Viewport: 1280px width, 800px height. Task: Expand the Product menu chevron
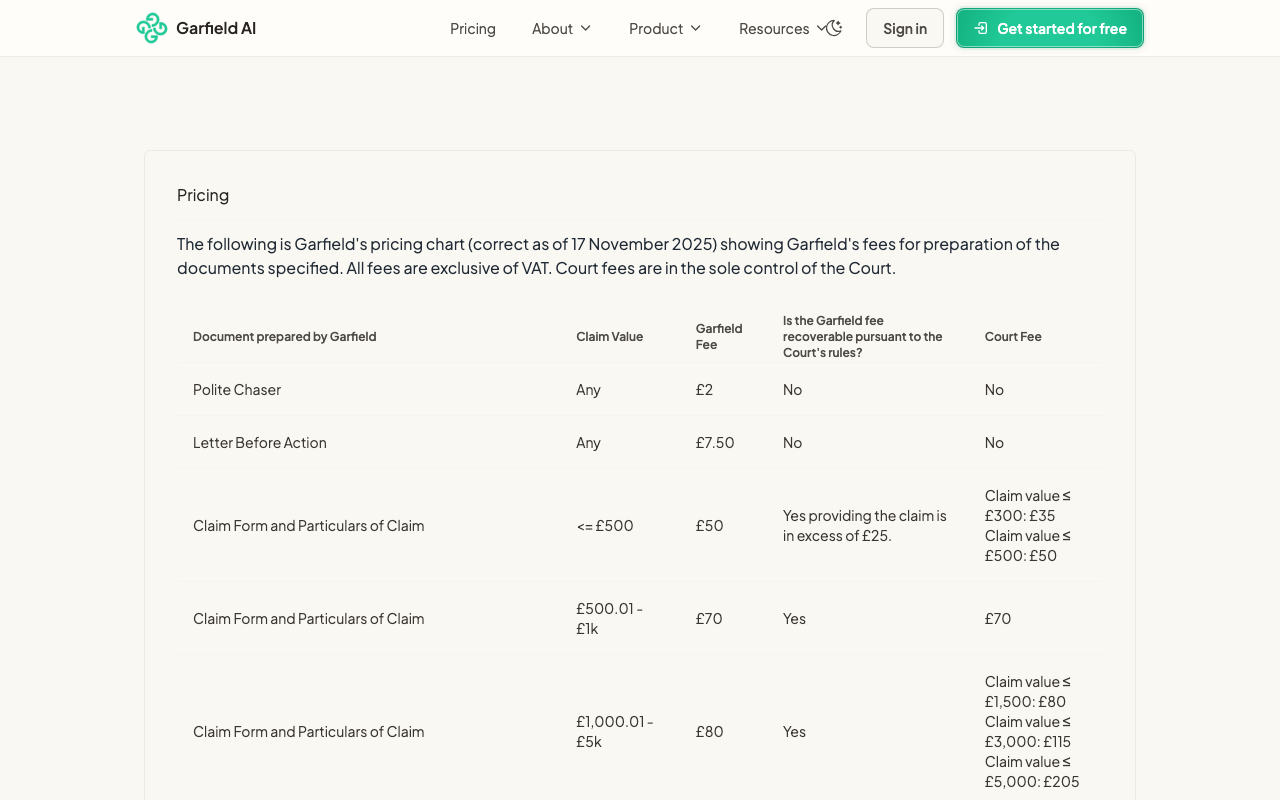pyautogui.click(x=696, y=28)
